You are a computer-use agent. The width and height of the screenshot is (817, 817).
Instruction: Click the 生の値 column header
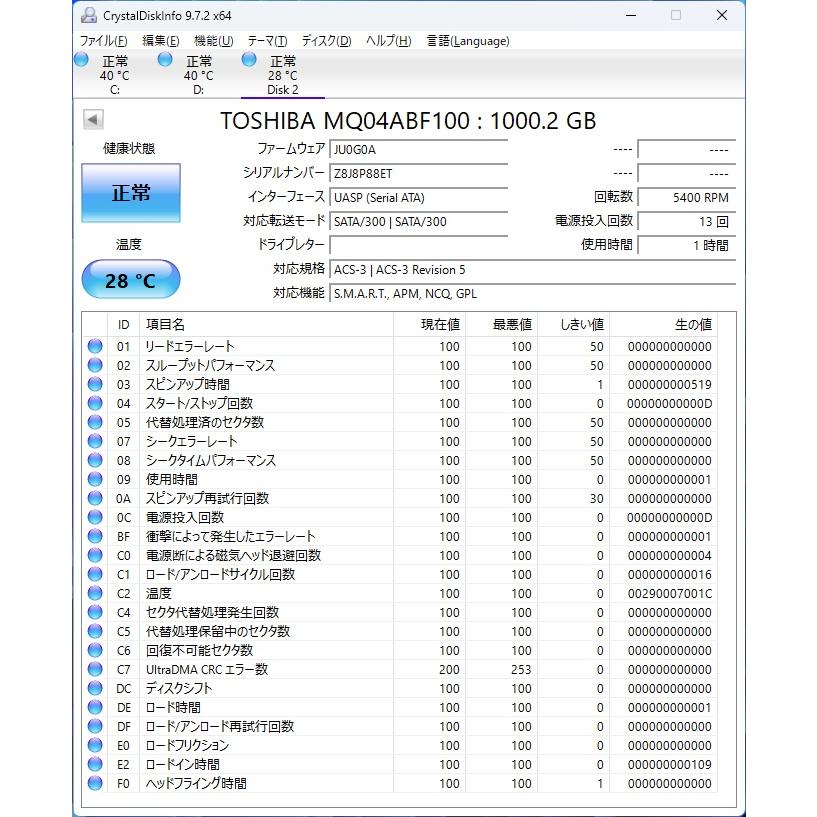click(663, 325)
